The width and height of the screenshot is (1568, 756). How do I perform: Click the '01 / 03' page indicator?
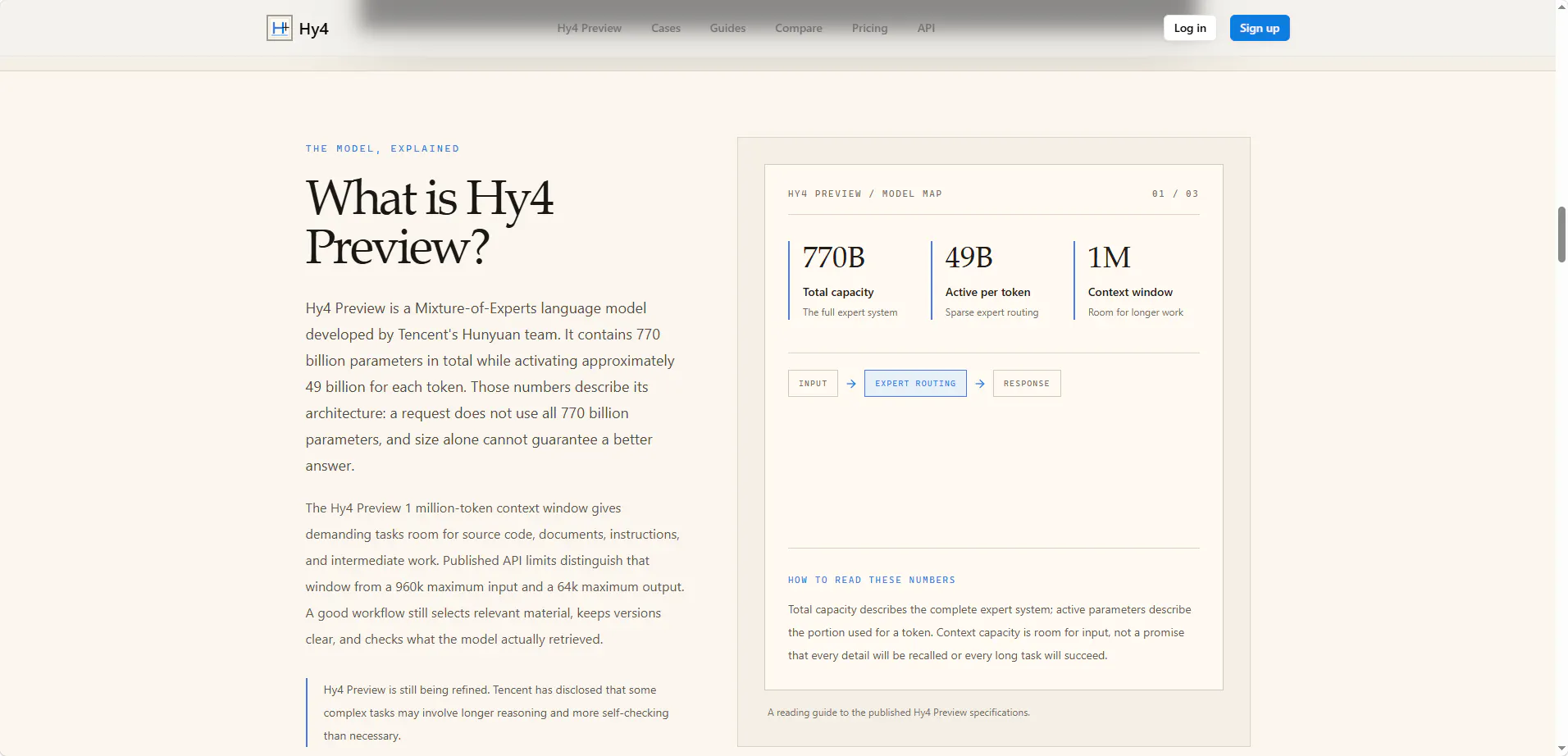[1175, 194]
